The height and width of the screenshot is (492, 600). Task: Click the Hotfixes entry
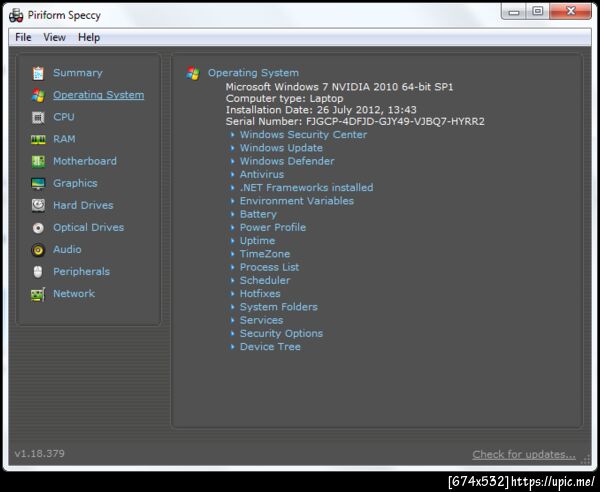click(260, 294)
